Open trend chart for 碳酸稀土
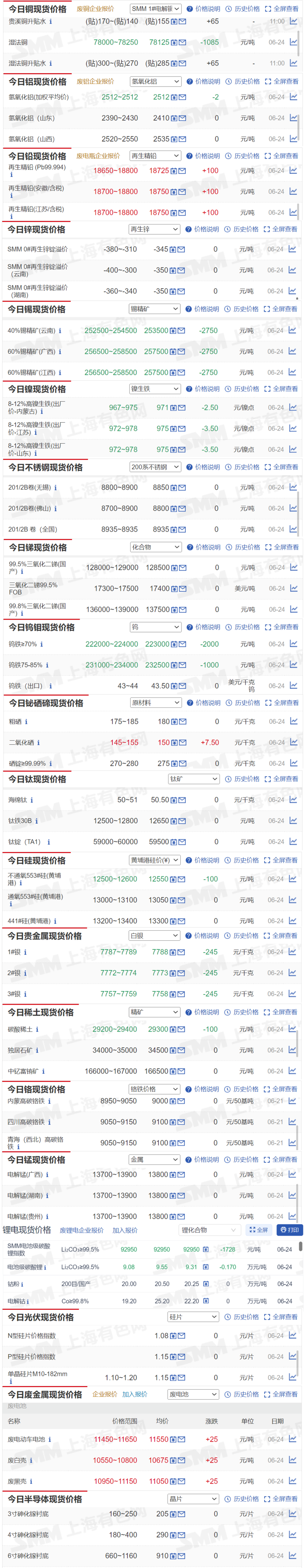 [293, 1029]
